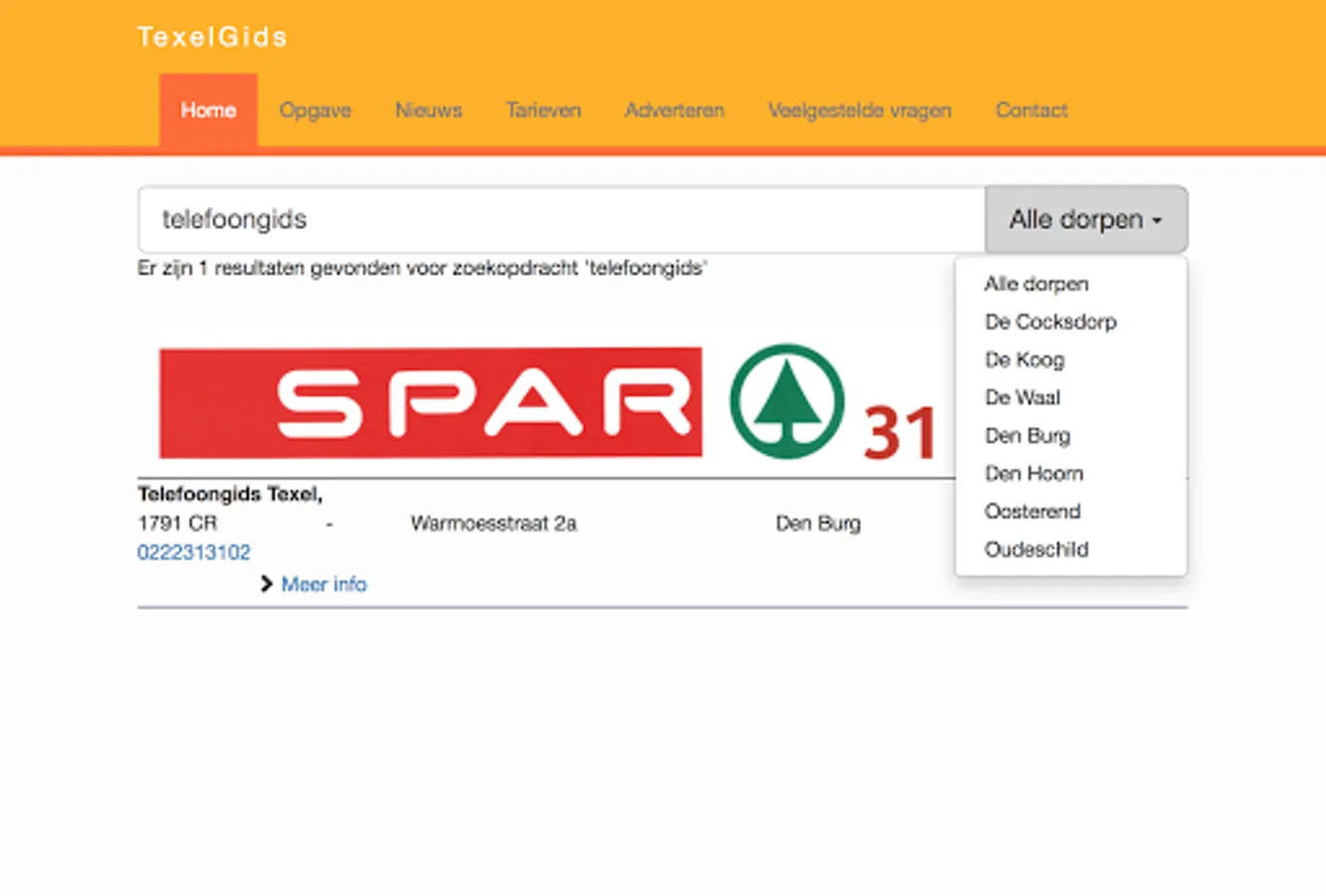
Task: Focus the search field containing 'telefoongids'
Action: coord(561,219)
